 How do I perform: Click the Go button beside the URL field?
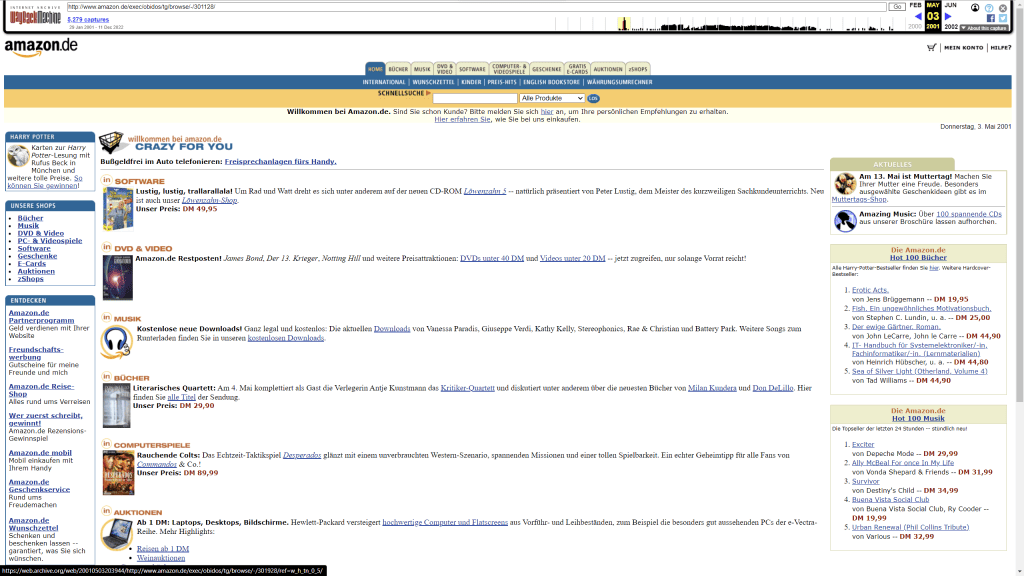click(897, 7)
